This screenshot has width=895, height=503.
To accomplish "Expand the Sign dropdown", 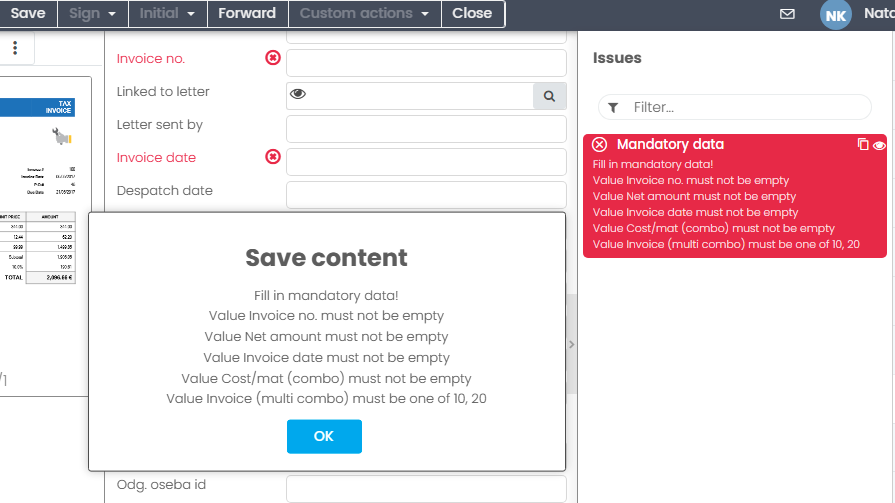I will click(x=93, y=14).
